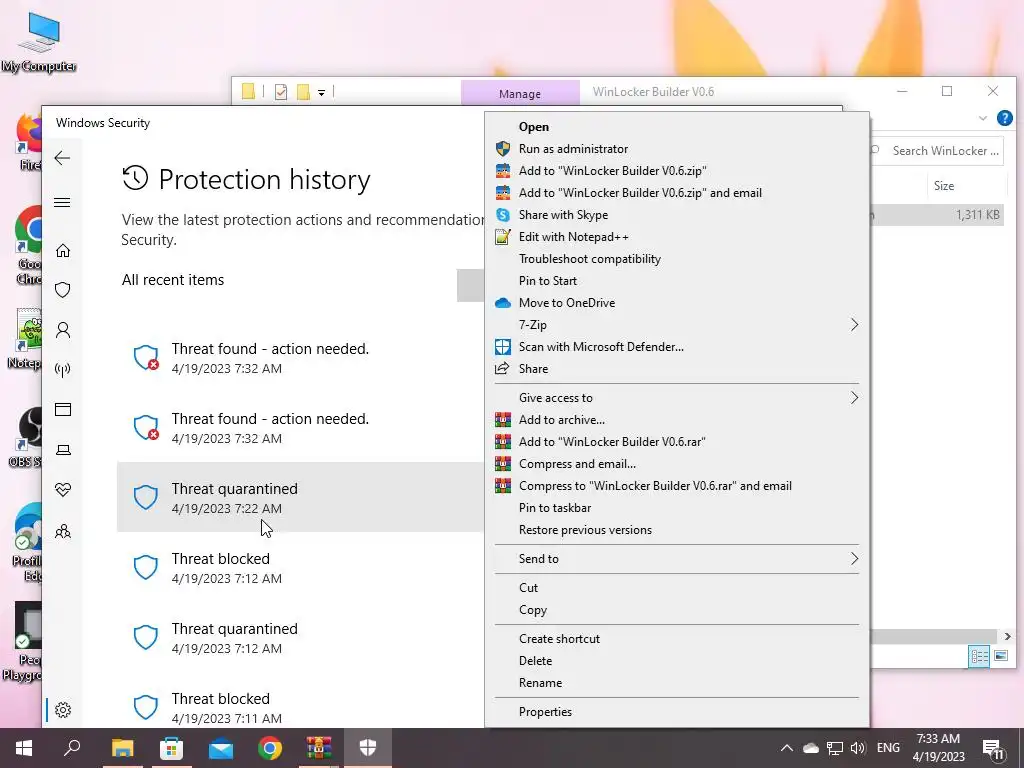Screen dimensions: 1024x768
Task: Click Explorer horizontal scrollbar right arrow
Action: [x=1007, y=637]
